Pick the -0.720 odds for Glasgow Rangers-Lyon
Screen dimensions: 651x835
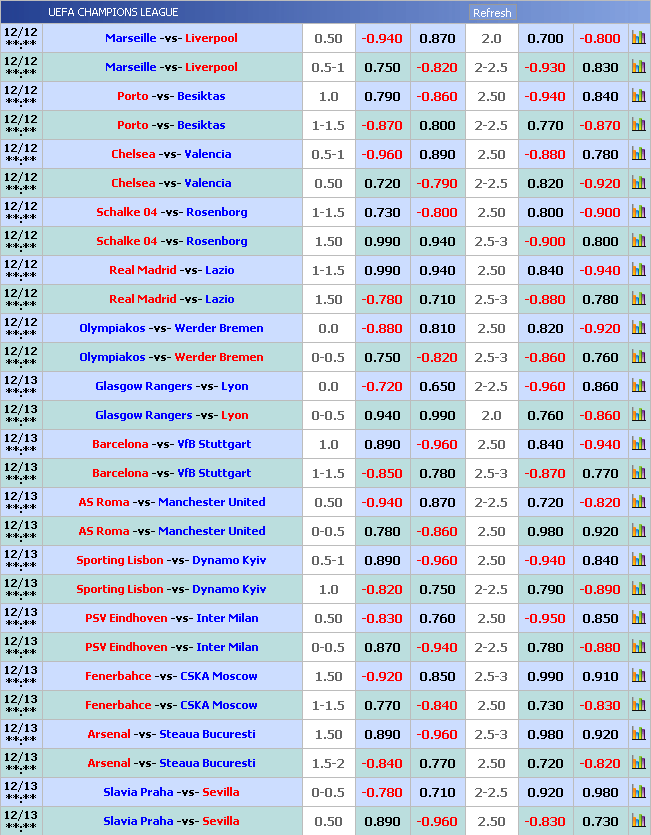pos(381,386)
